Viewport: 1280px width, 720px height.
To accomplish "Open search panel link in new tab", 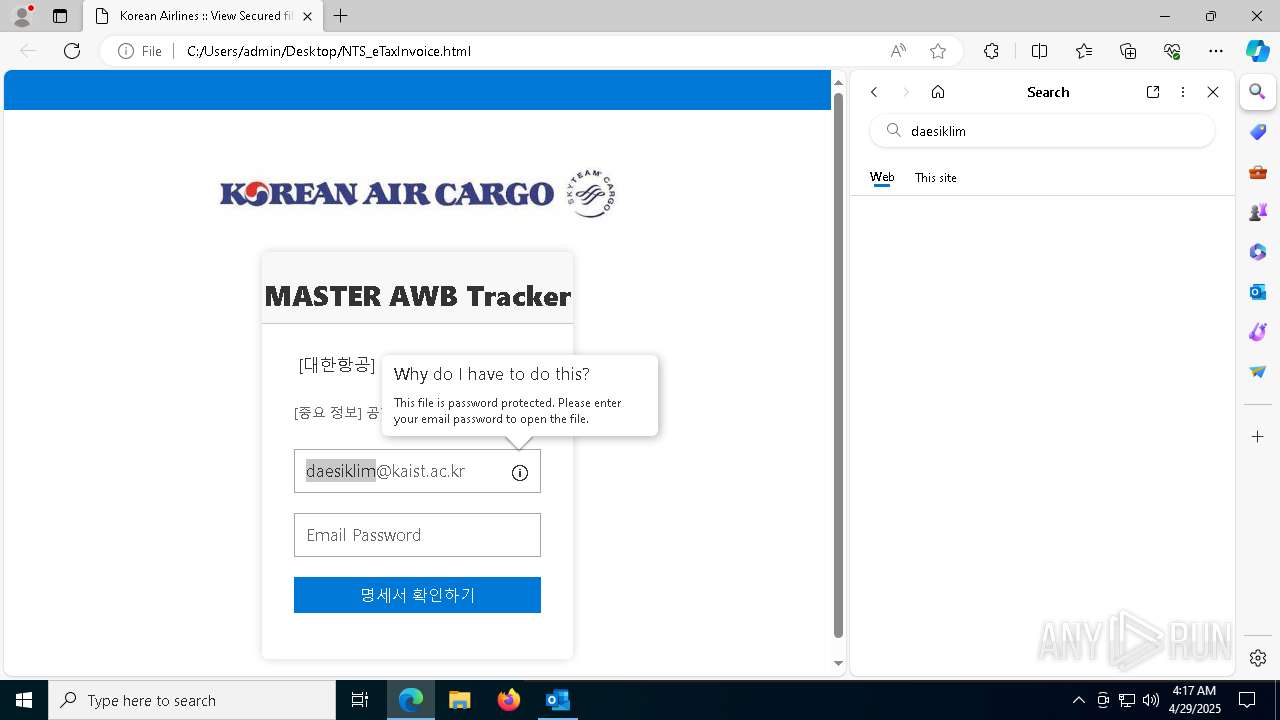I will (x=1153, y=92).
